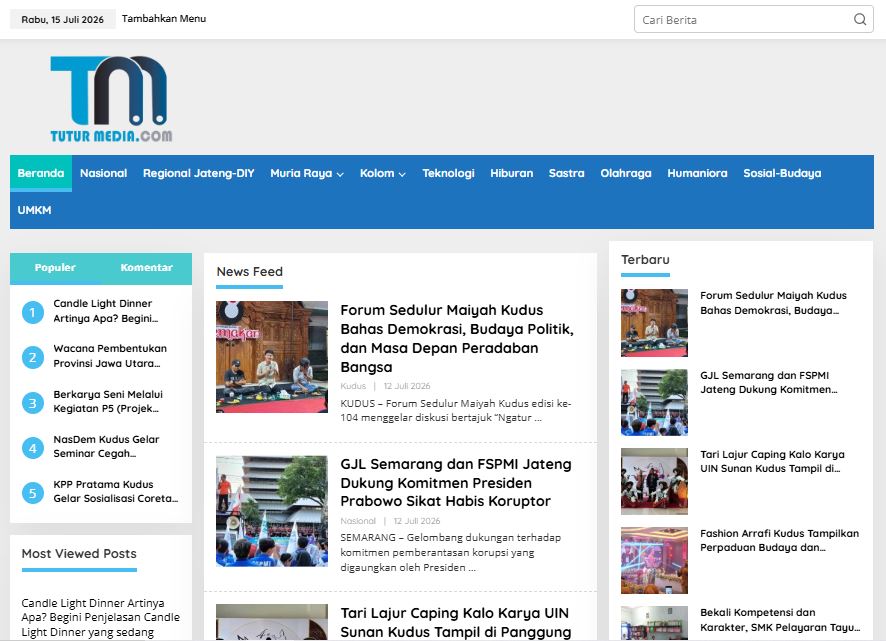Open News Feed headline GJL Semarang dan FSPMI Jateng
The image size is (886, 641).
(455, 483)
